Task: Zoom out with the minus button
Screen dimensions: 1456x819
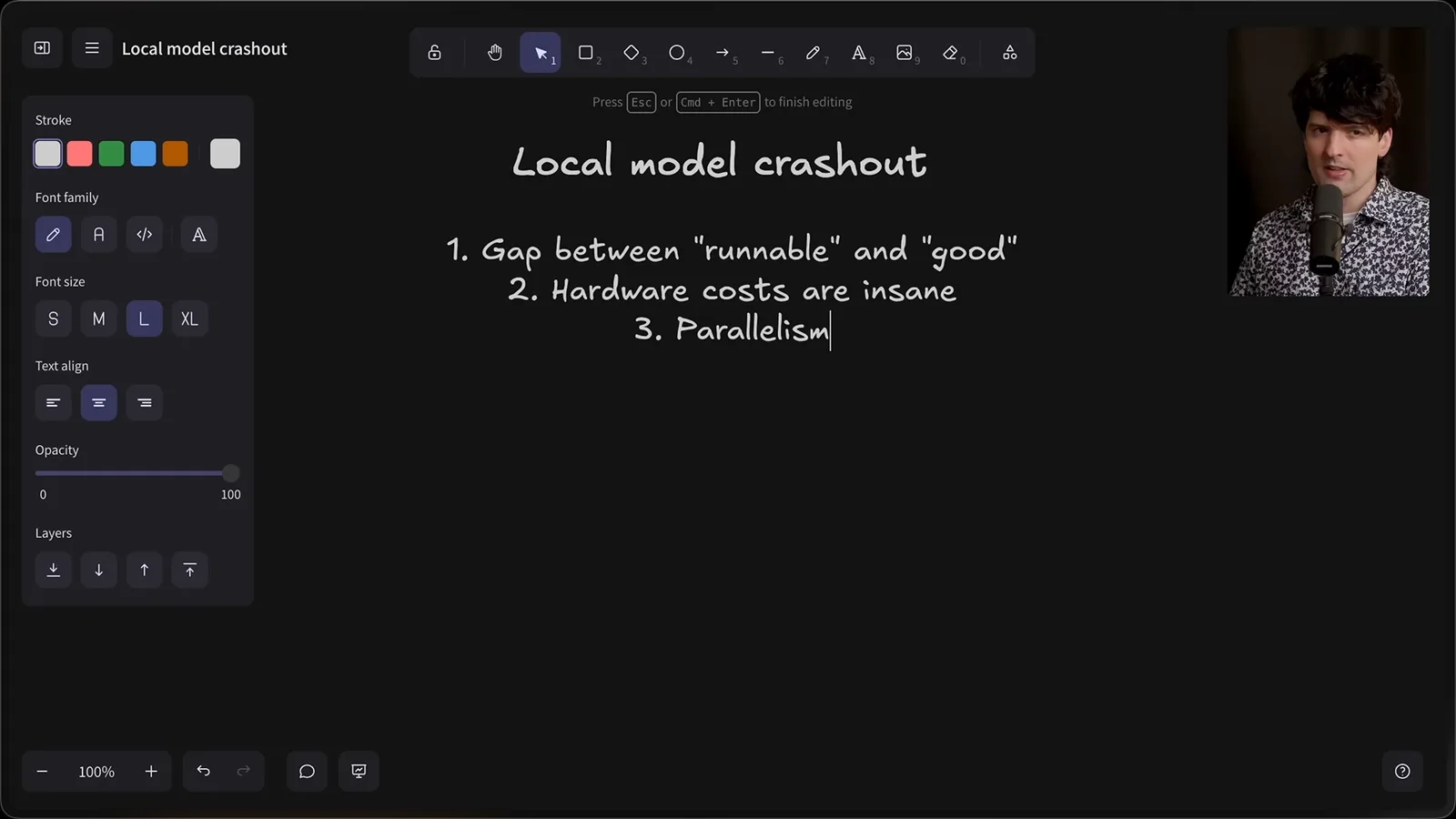Action: (42, 772)
